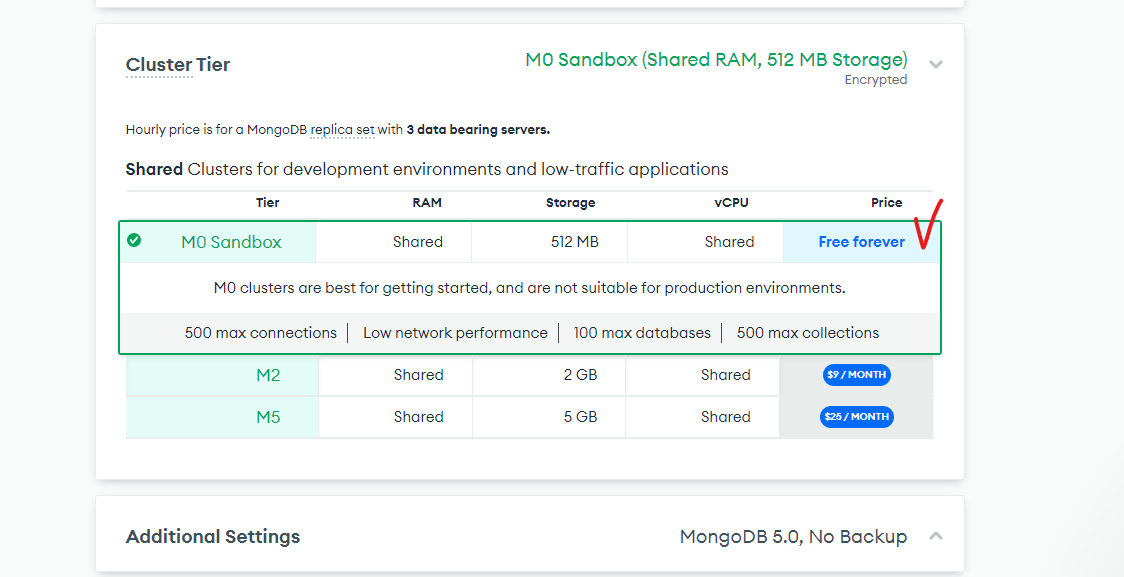
Task: Click the Free forever price label
Action: 862,242
